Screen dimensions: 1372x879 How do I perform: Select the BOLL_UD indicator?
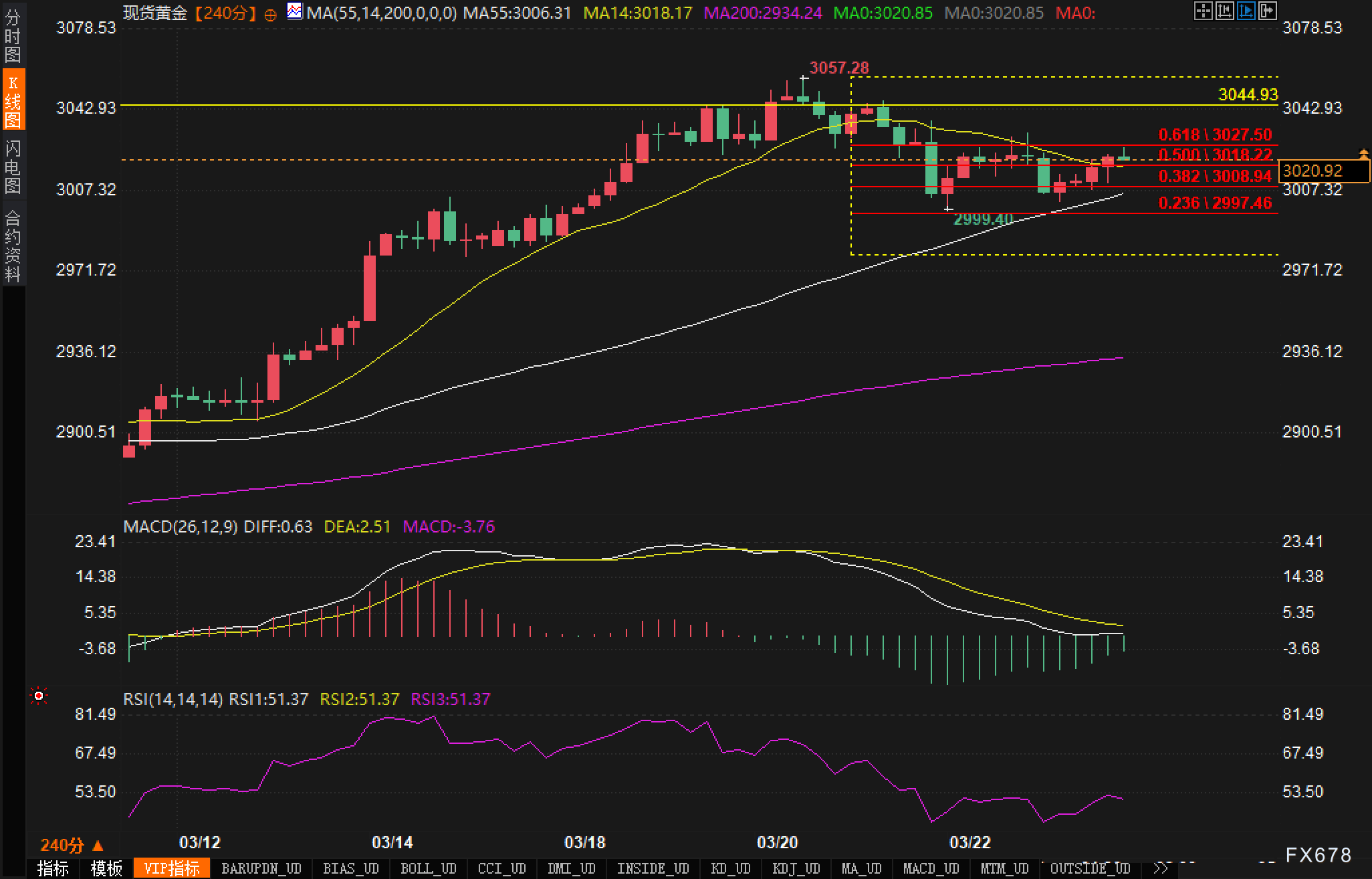428,868
